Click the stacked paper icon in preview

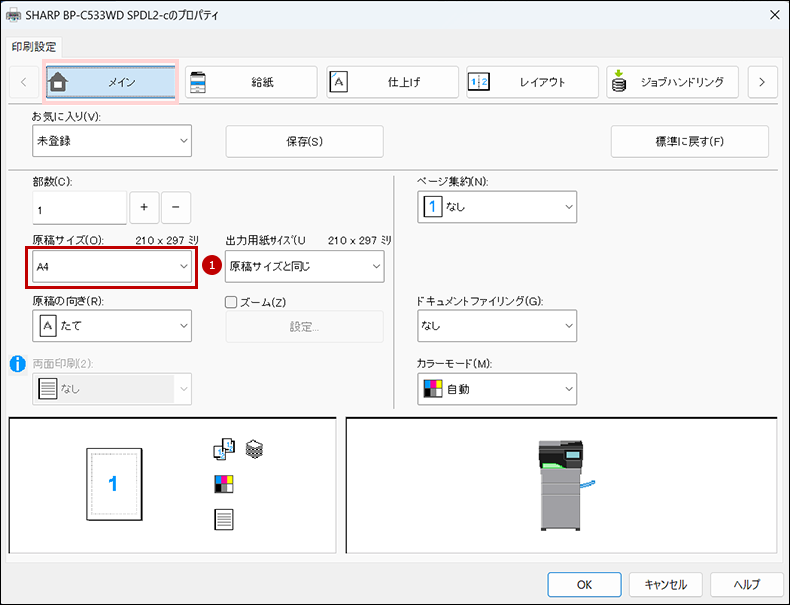(254, 451)
